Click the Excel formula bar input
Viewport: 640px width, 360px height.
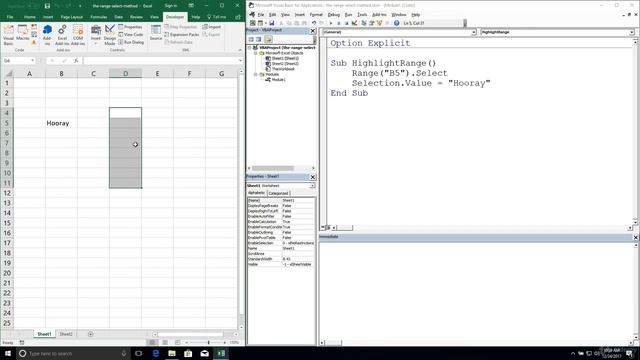pos(160,61)
